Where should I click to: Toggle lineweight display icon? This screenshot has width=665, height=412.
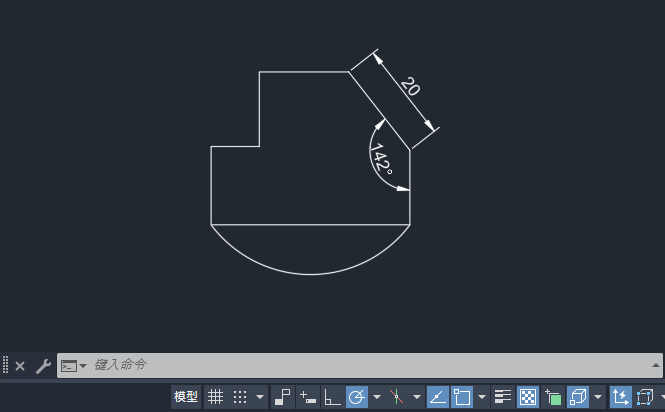[503, 397]
